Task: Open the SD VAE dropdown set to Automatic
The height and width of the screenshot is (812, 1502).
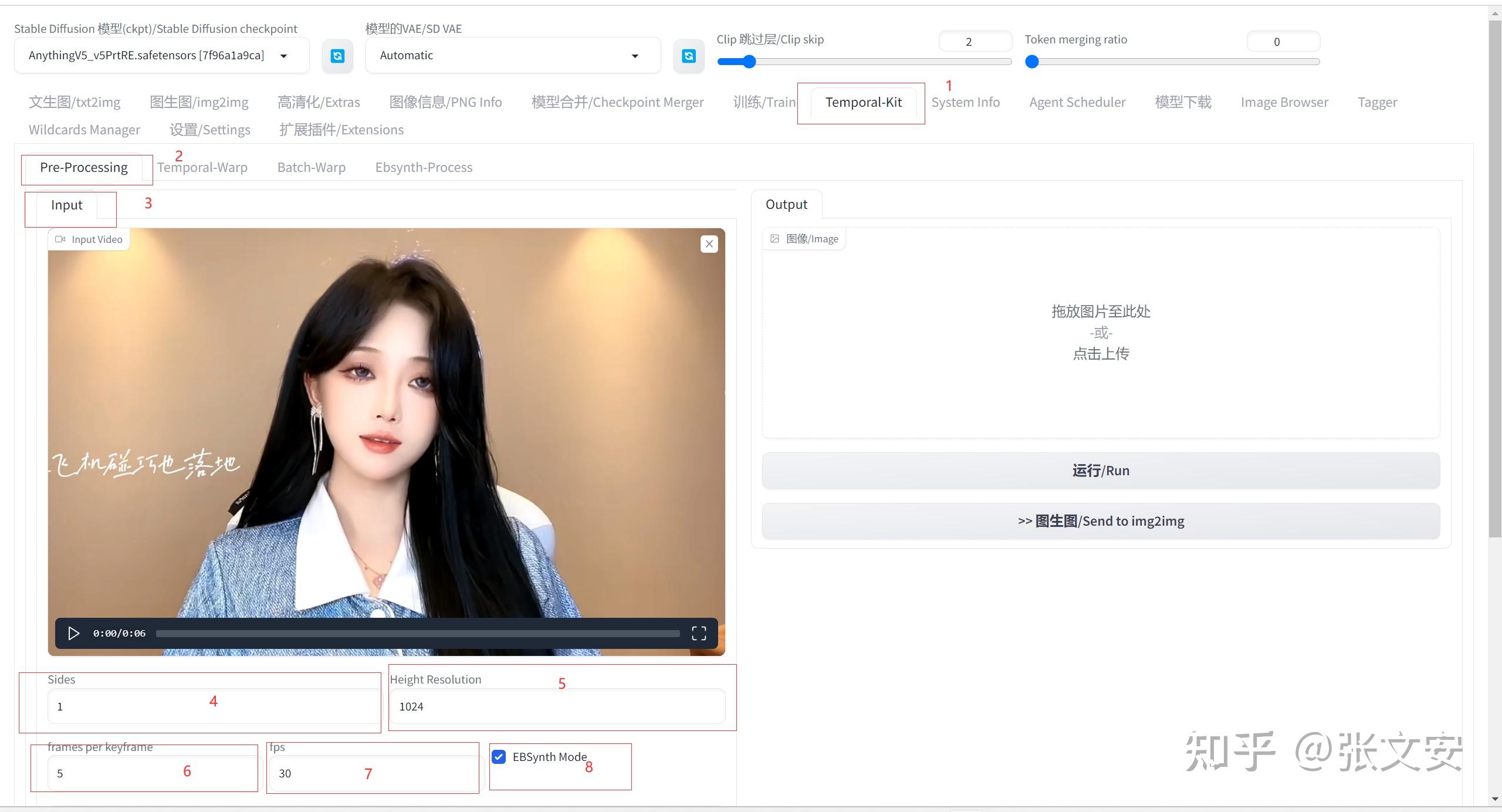Action: tap(512, 55)
